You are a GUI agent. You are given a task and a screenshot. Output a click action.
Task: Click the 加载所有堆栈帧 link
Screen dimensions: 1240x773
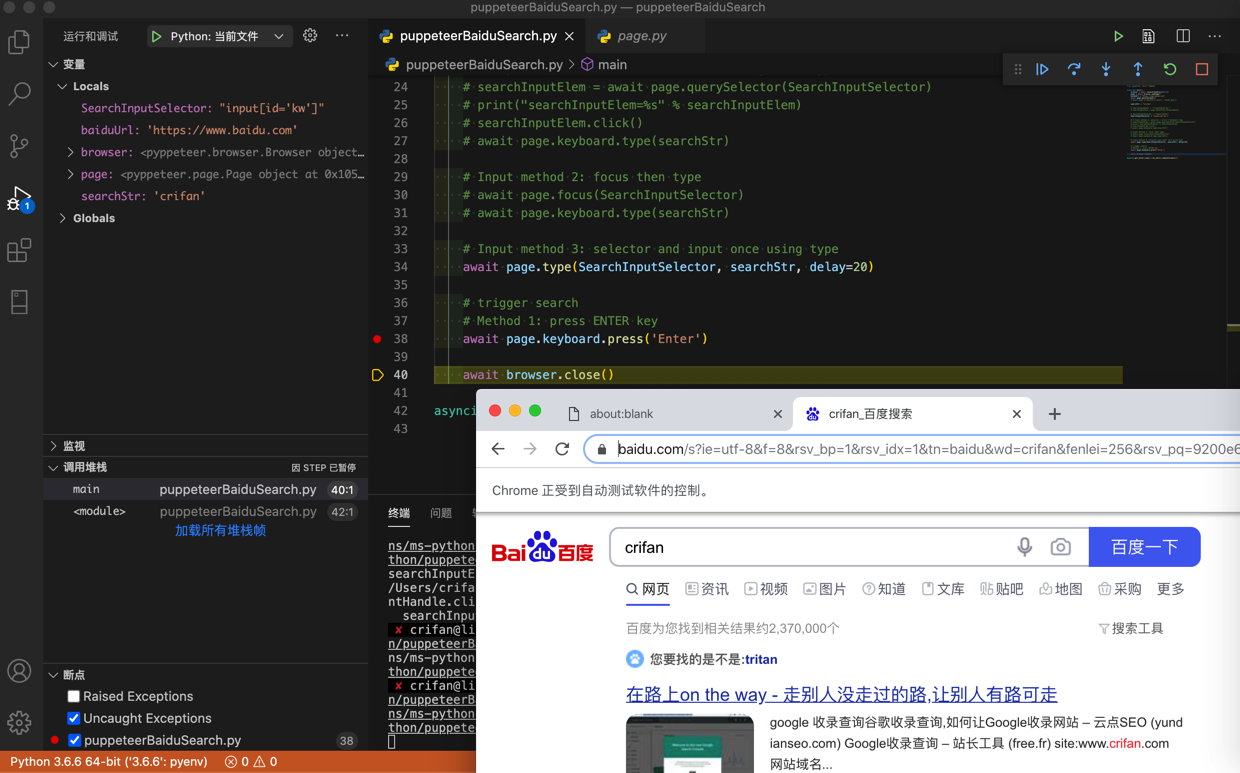pyautogui.click(x=220, y=531)
